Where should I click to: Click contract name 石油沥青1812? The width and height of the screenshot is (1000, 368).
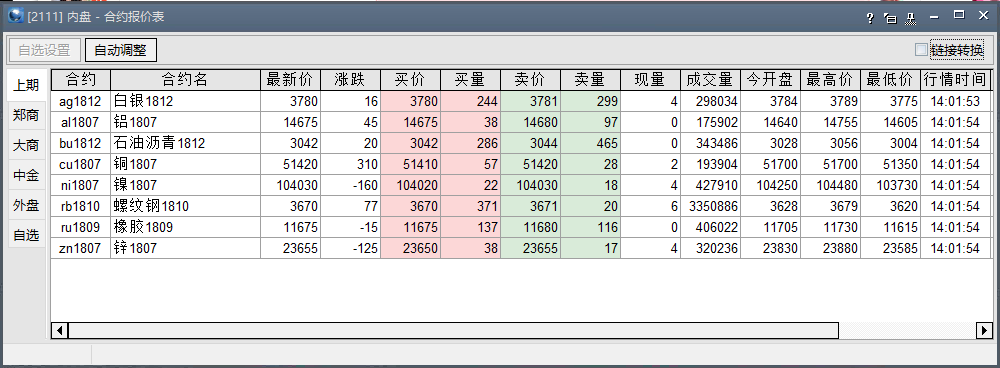pos(186,144)
